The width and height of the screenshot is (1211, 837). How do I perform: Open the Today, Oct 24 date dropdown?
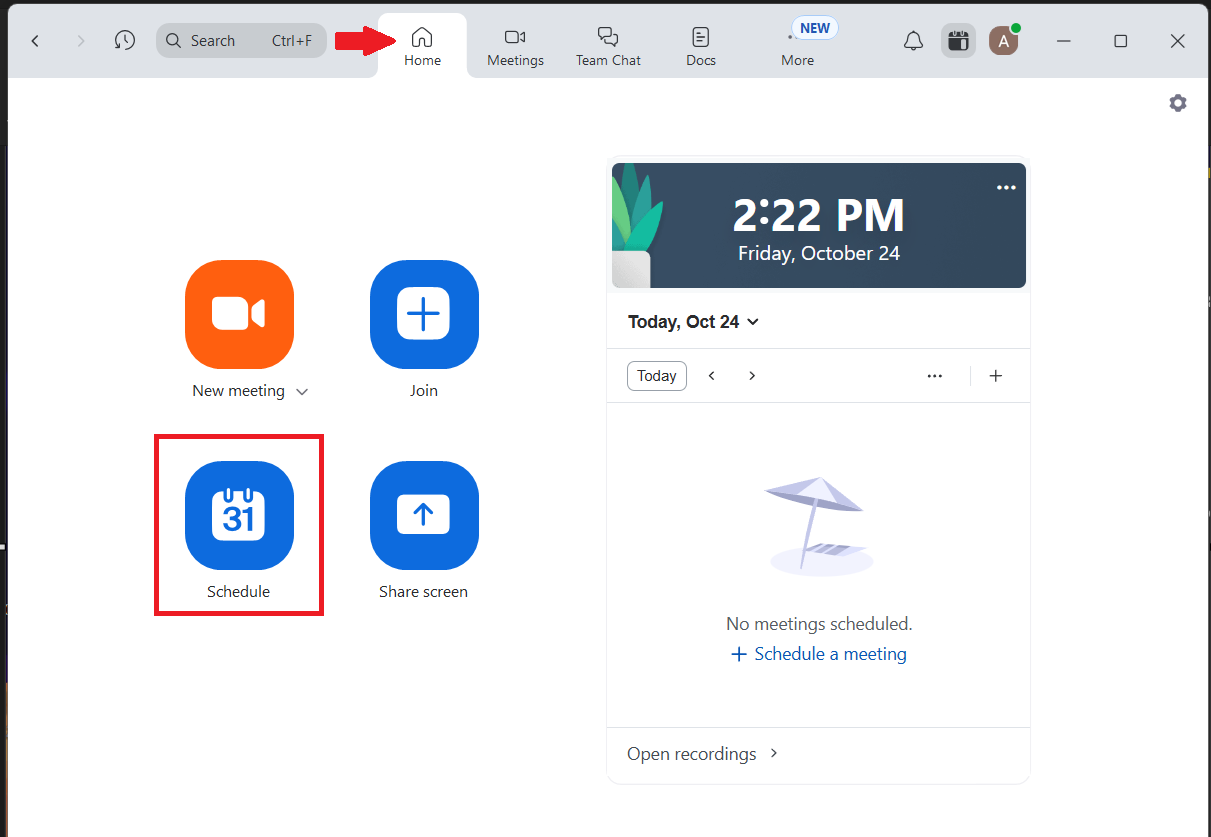coord(693,322)
